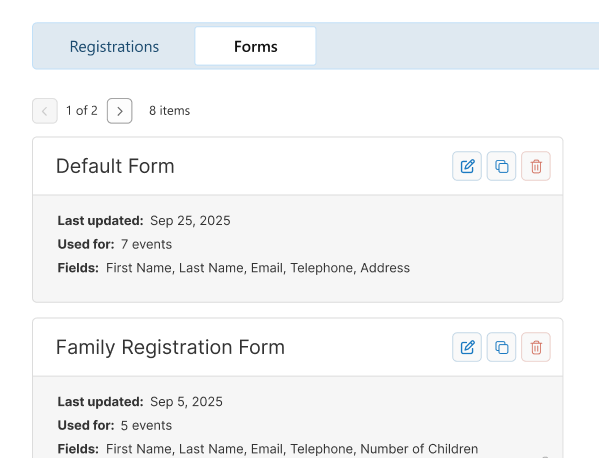Viewport: 599px width, 458px height.
Task: Delete the Default Form
Action: click(536, 166)
